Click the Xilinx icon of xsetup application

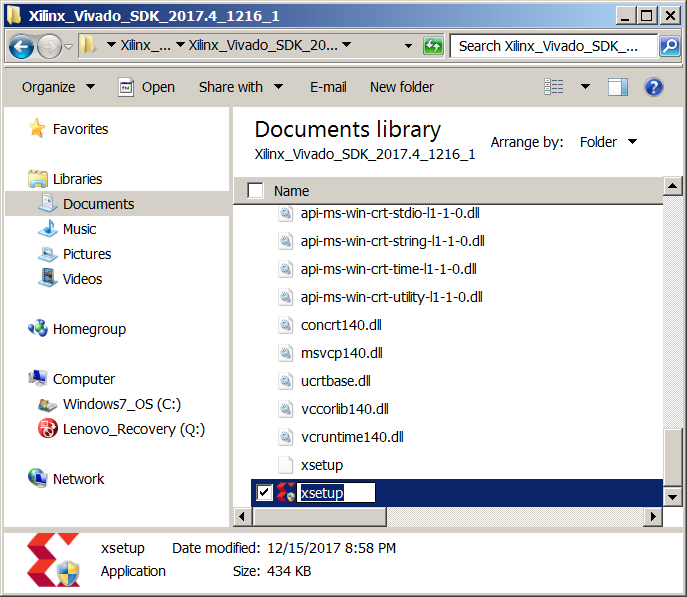pyautogui.click(x=286, y=493)
